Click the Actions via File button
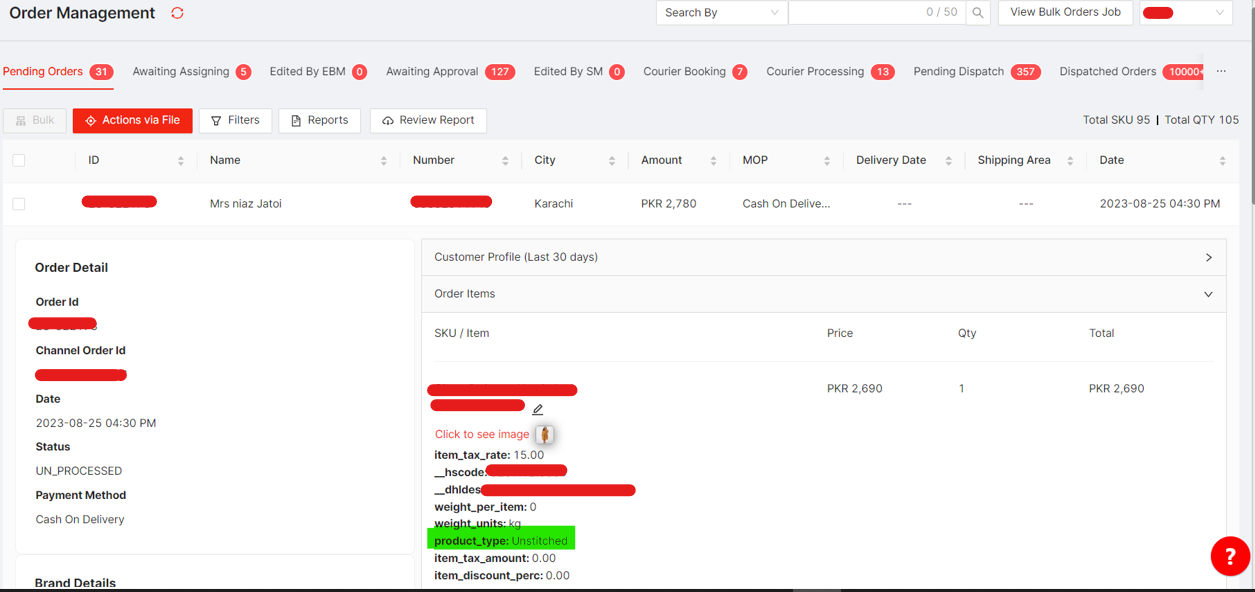The image size is (1255, 592). (x=132, y=120)
